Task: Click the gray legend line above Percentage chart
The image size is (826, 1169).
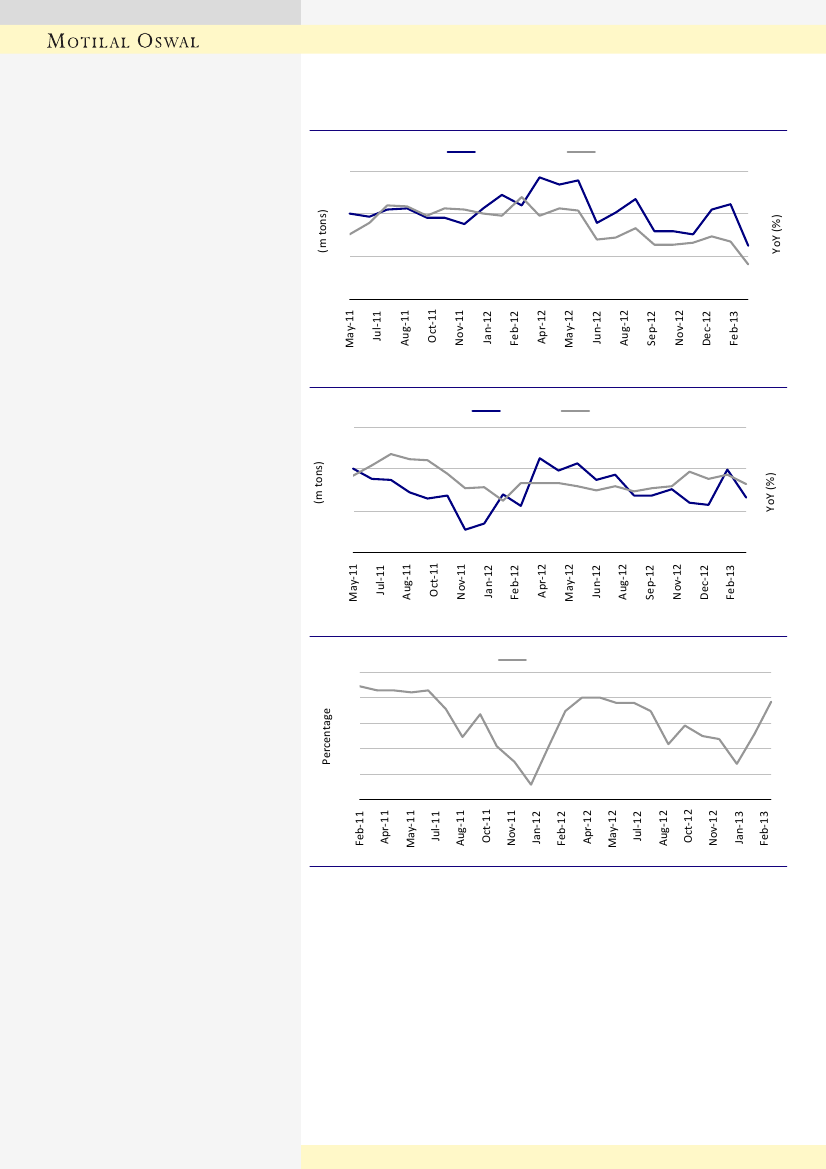Action: click(x=512, y=660)
